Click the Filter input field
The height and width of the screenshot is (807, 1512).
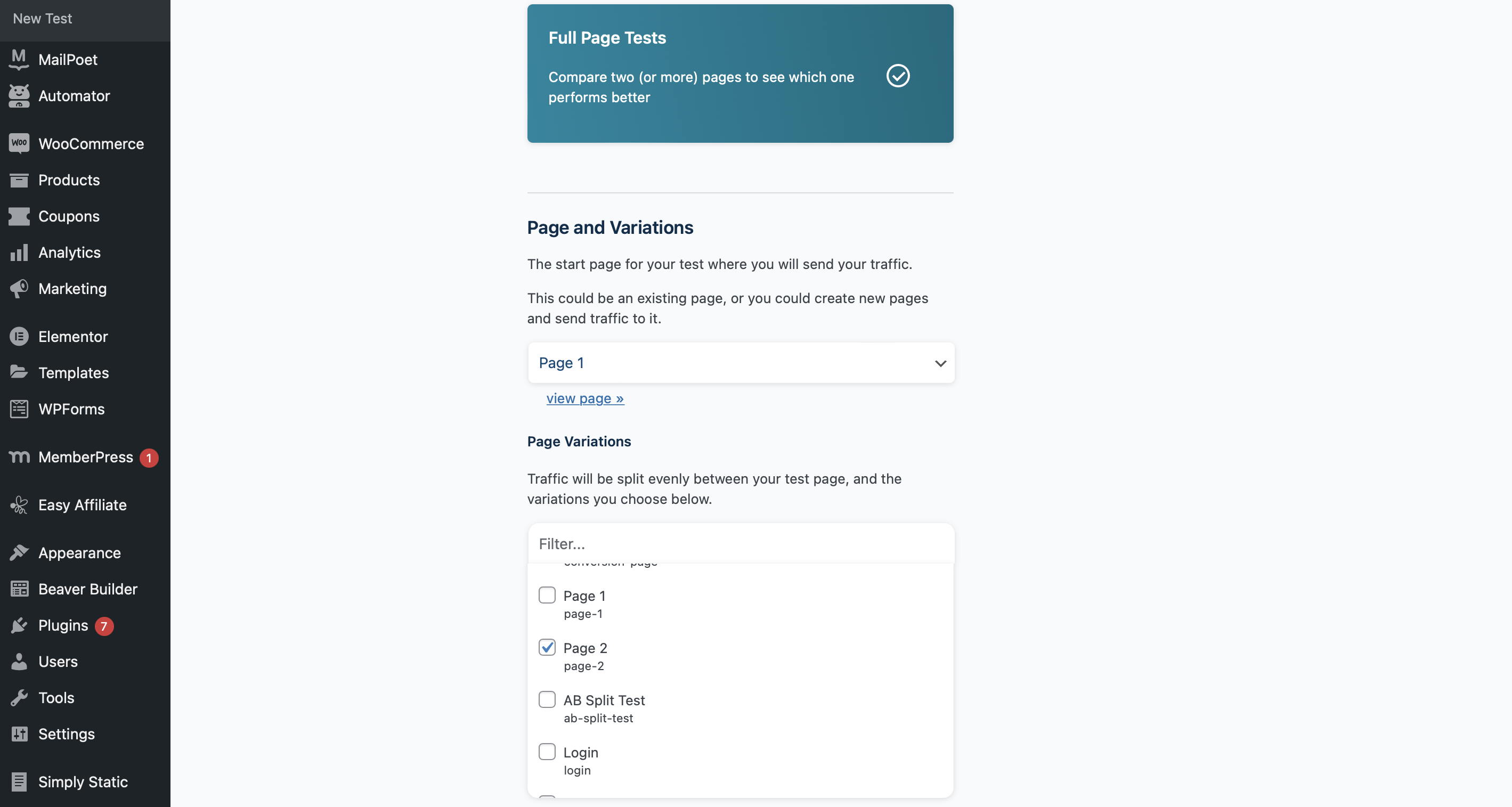click(x=741, y=543)
